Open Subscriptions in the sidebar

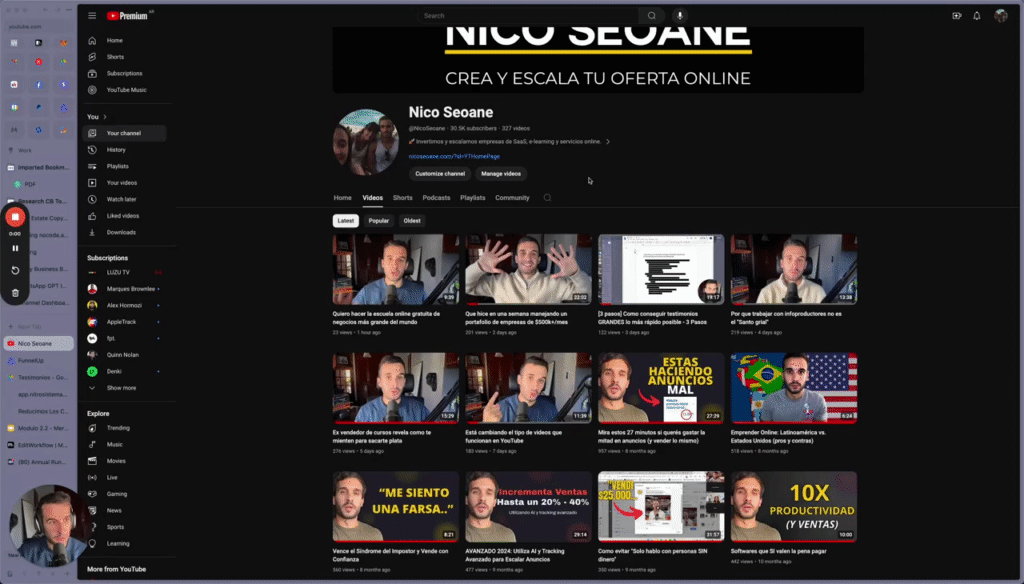point(125,73)
